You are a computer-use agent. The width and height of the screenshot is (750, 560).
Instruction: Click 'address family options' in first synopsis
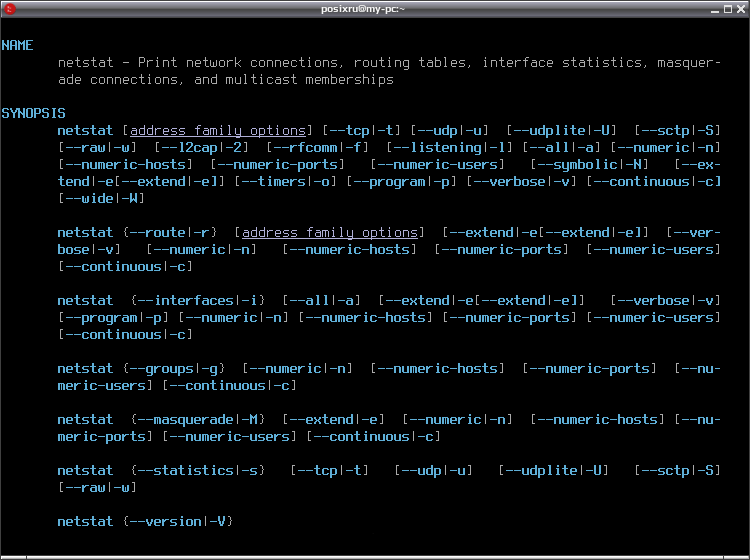click(218, 131)
